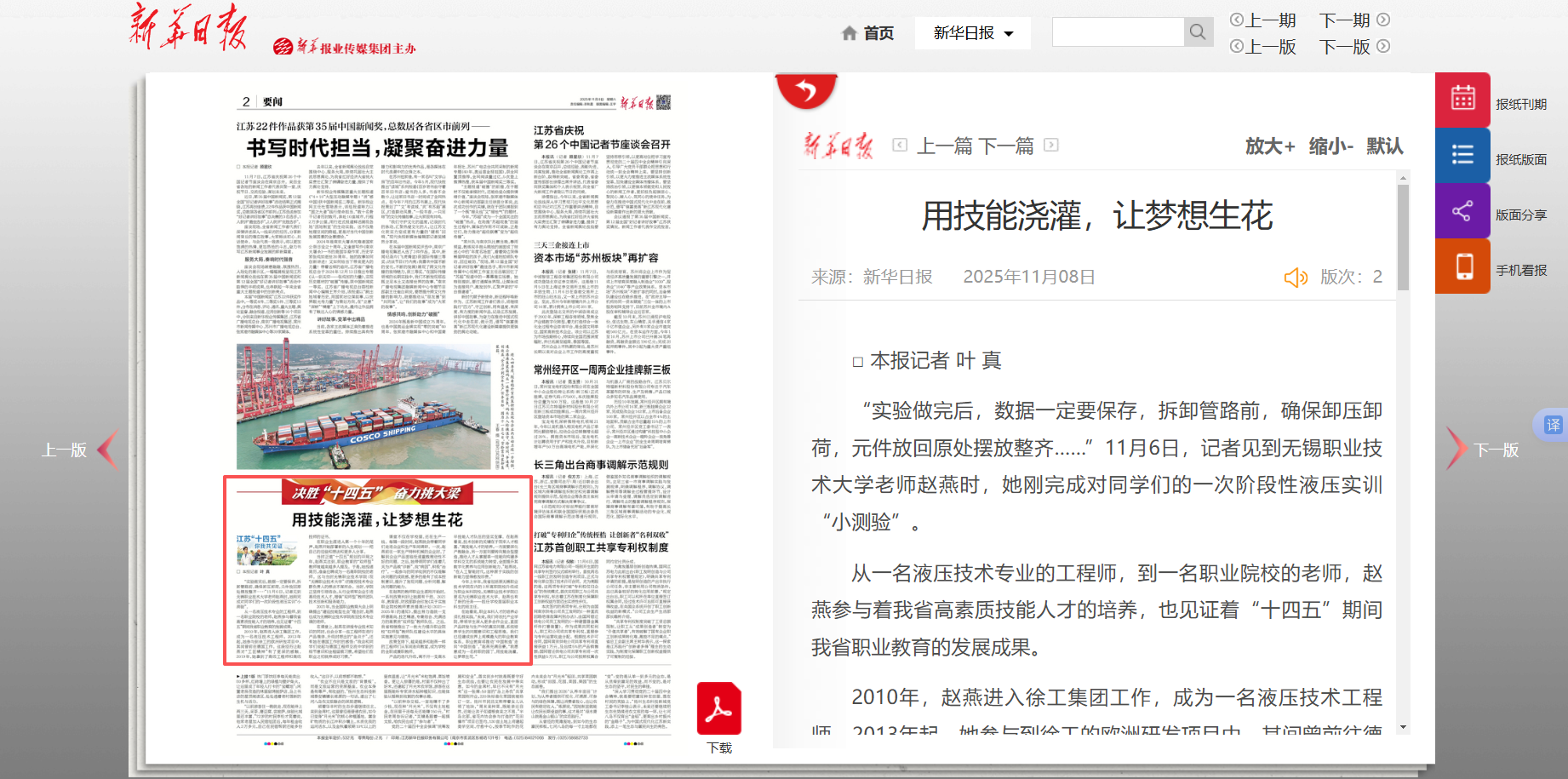Viewport: 1568px width, 779px height.
Task: Open the 报纸刊期 calendar icon
Action: 1462,99
